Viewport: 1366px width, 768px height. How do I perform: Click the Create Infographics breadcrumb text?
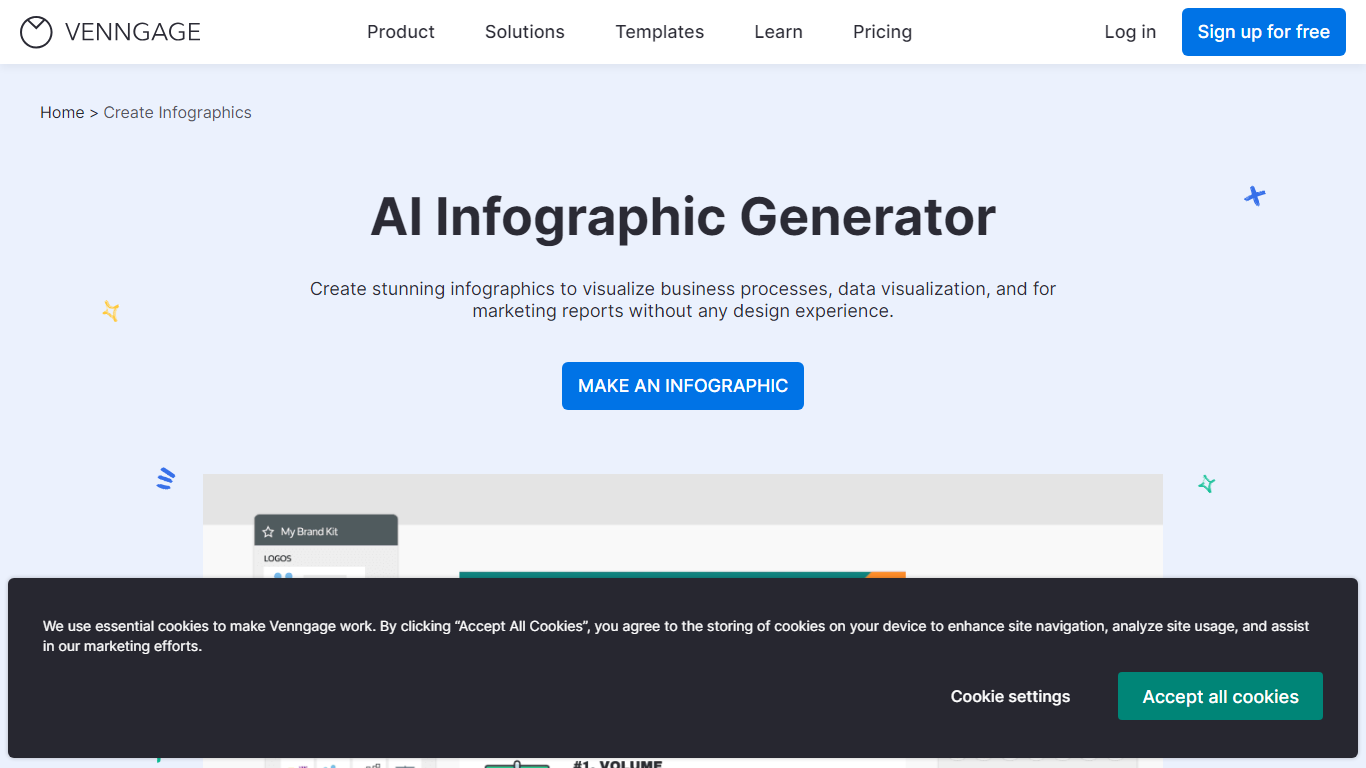(177, 113)
